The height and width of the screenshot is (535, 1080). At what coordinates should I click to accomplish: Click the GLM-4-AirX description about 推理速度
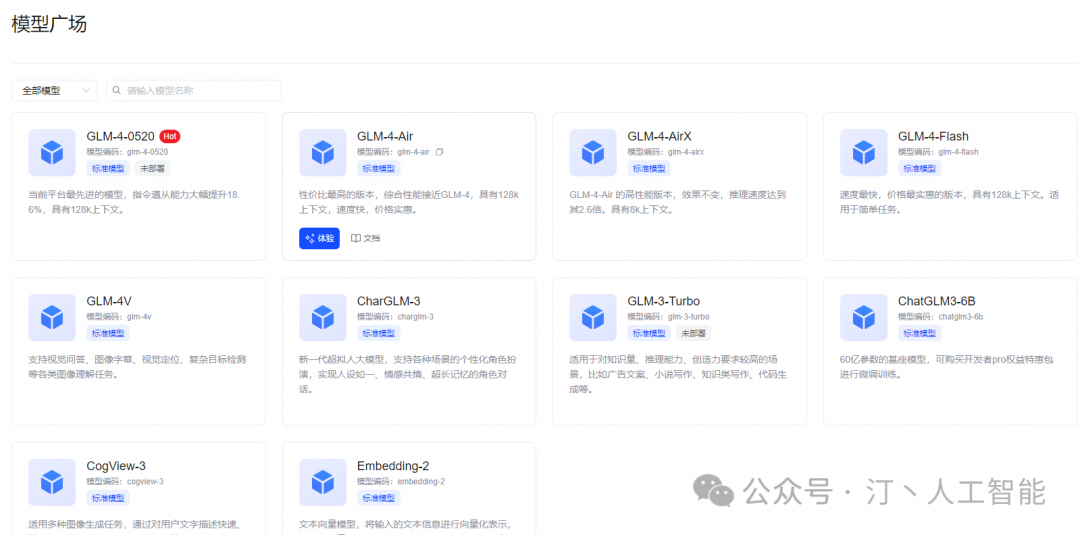[x=678, y=202]
